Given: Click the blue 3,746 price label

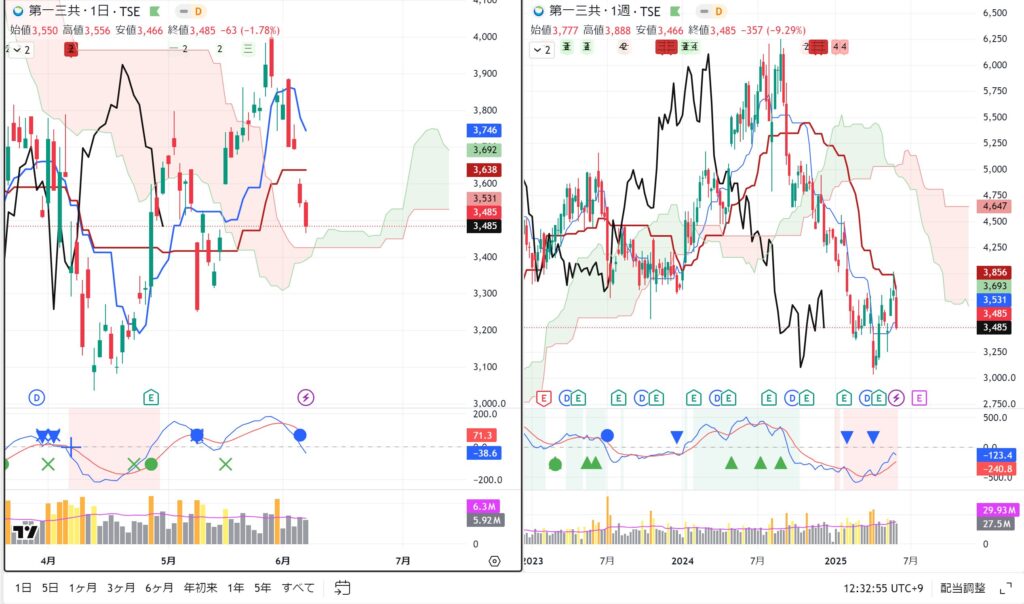Looking at the screenshot, I should 484,130.
